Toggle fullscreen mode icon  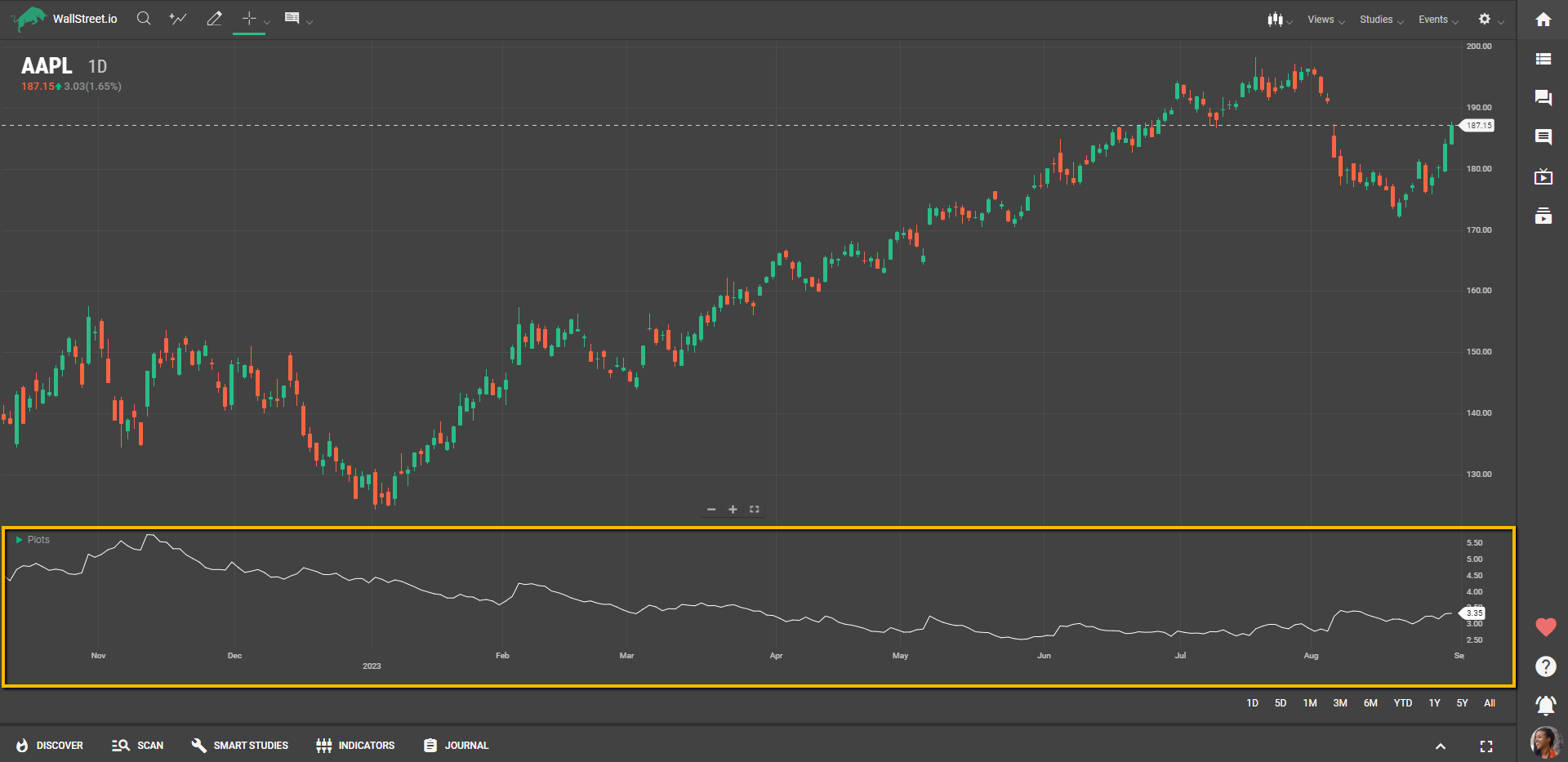1486,746
